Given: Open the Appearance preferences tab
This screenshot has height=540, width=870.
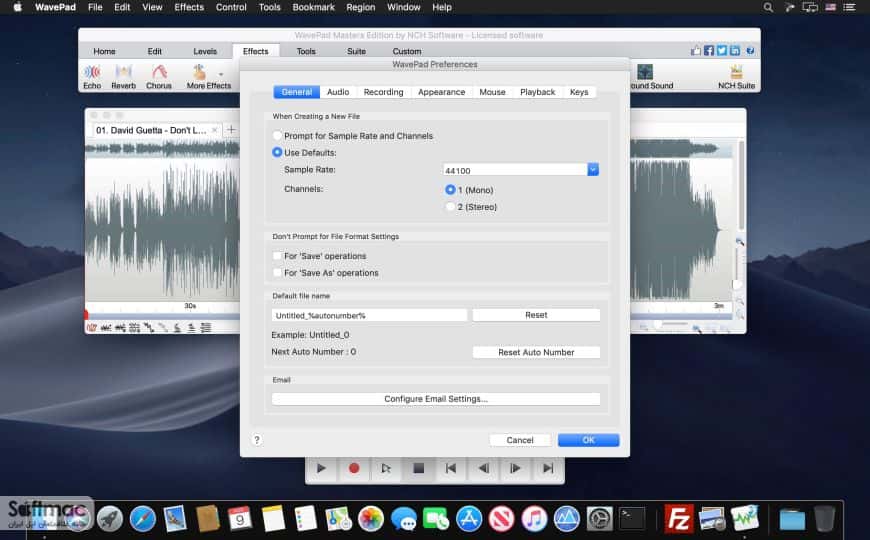Looking at the screenshot, I should (x=442, y=92).
